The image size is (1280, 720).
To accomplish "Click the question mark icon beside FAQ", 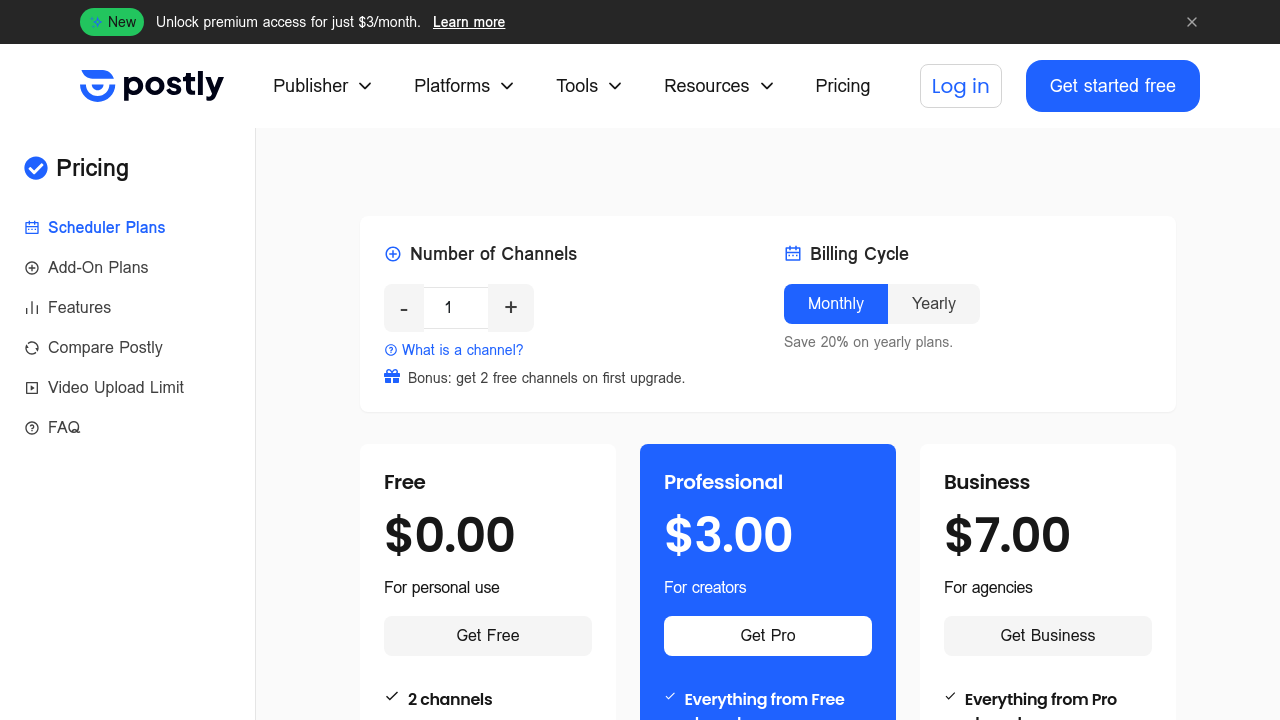I will coord(32,428).
